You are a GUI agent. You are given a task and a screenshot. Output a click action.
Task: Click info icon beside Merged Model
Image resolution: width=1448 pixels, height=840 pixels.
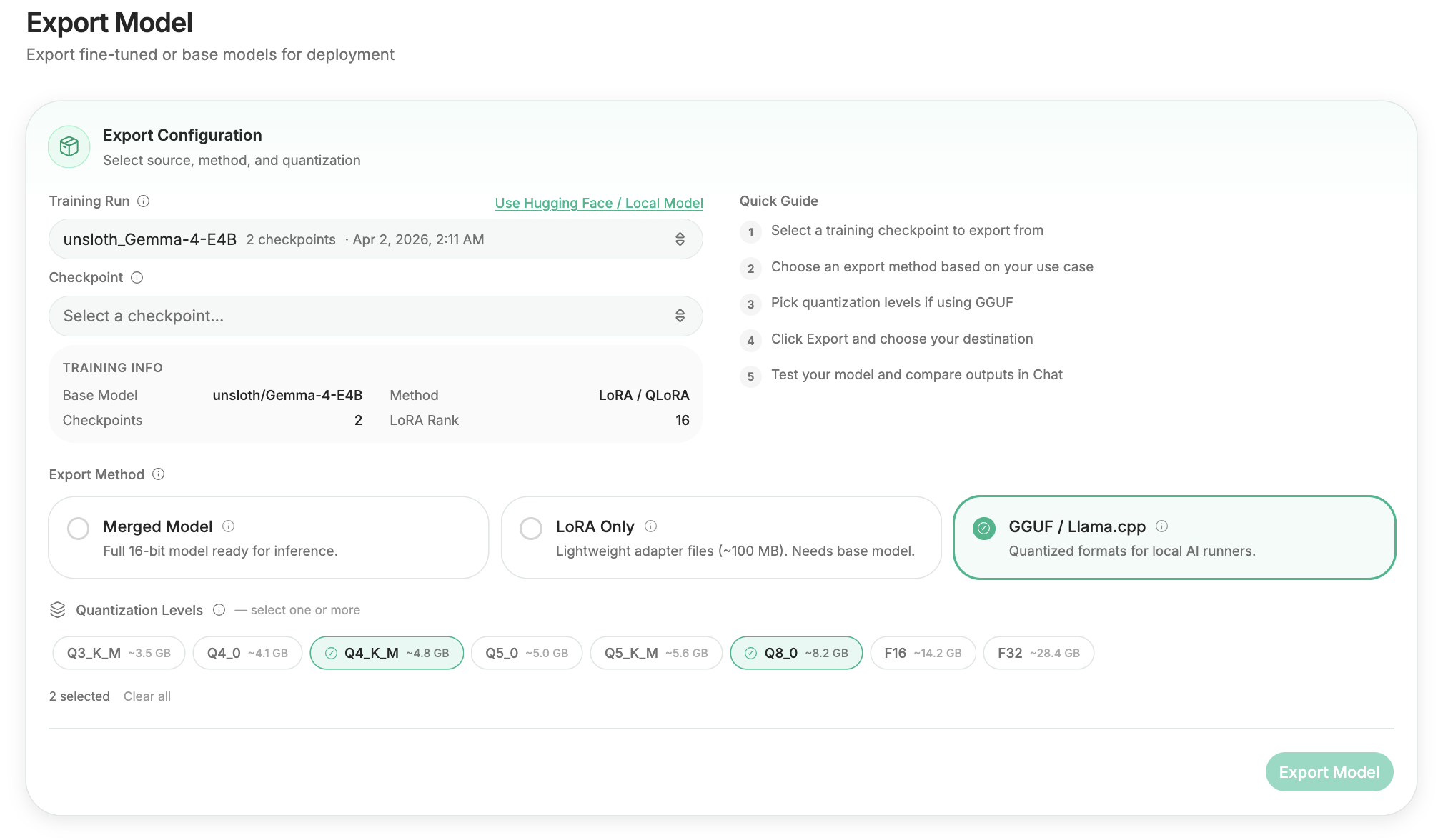click(229, 526)
